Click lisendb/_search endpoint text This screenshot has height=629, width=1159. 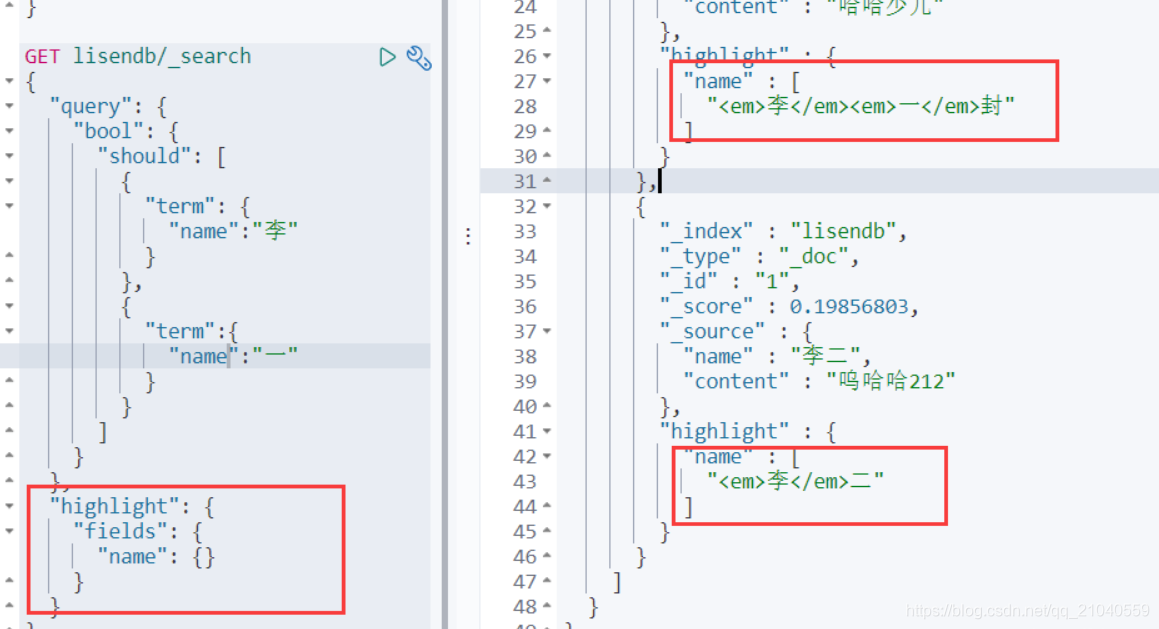(162, 57)
